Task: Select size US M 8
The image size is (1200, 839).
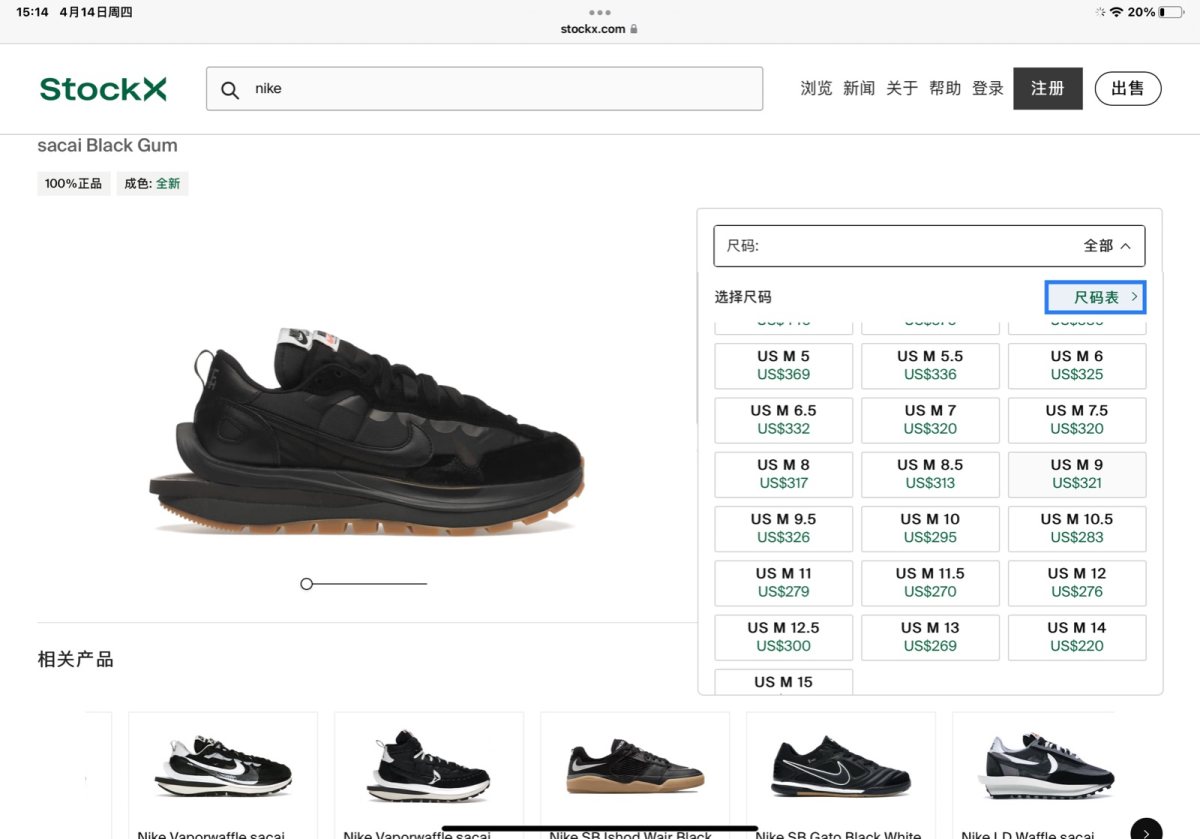Action: pyautogui.click(x=784, y=474)
